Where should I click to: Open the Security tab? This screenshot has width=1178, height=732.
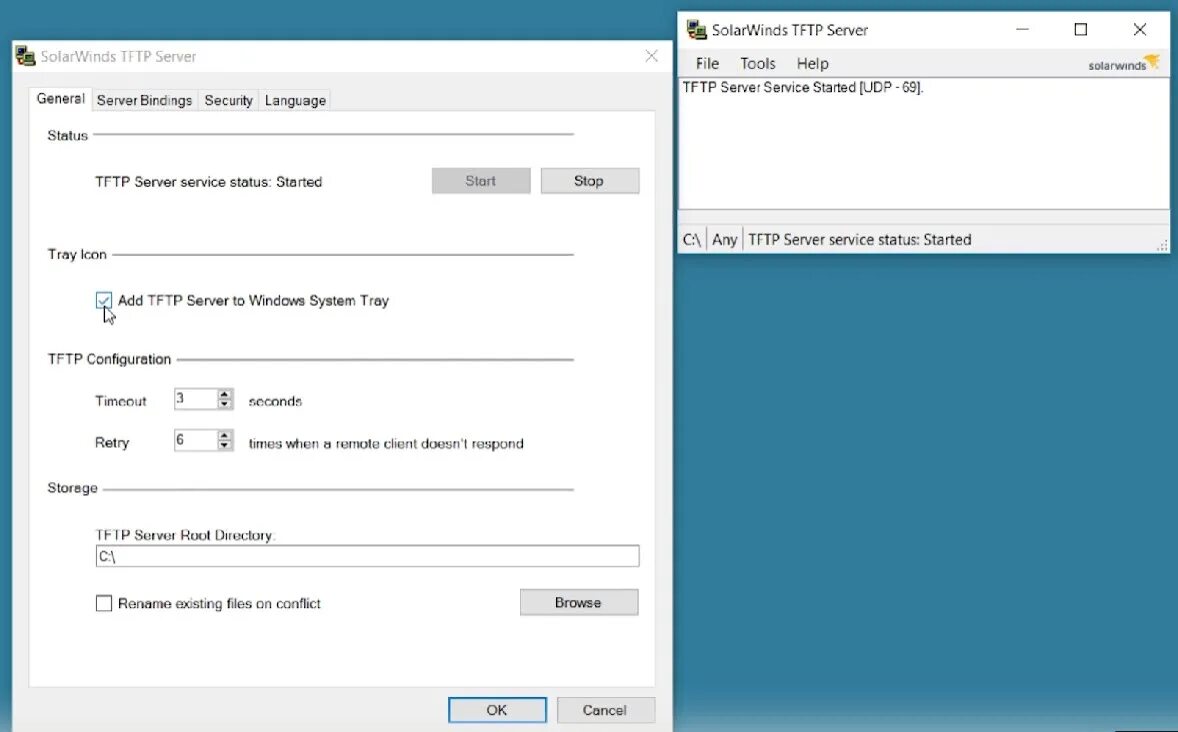228,100
